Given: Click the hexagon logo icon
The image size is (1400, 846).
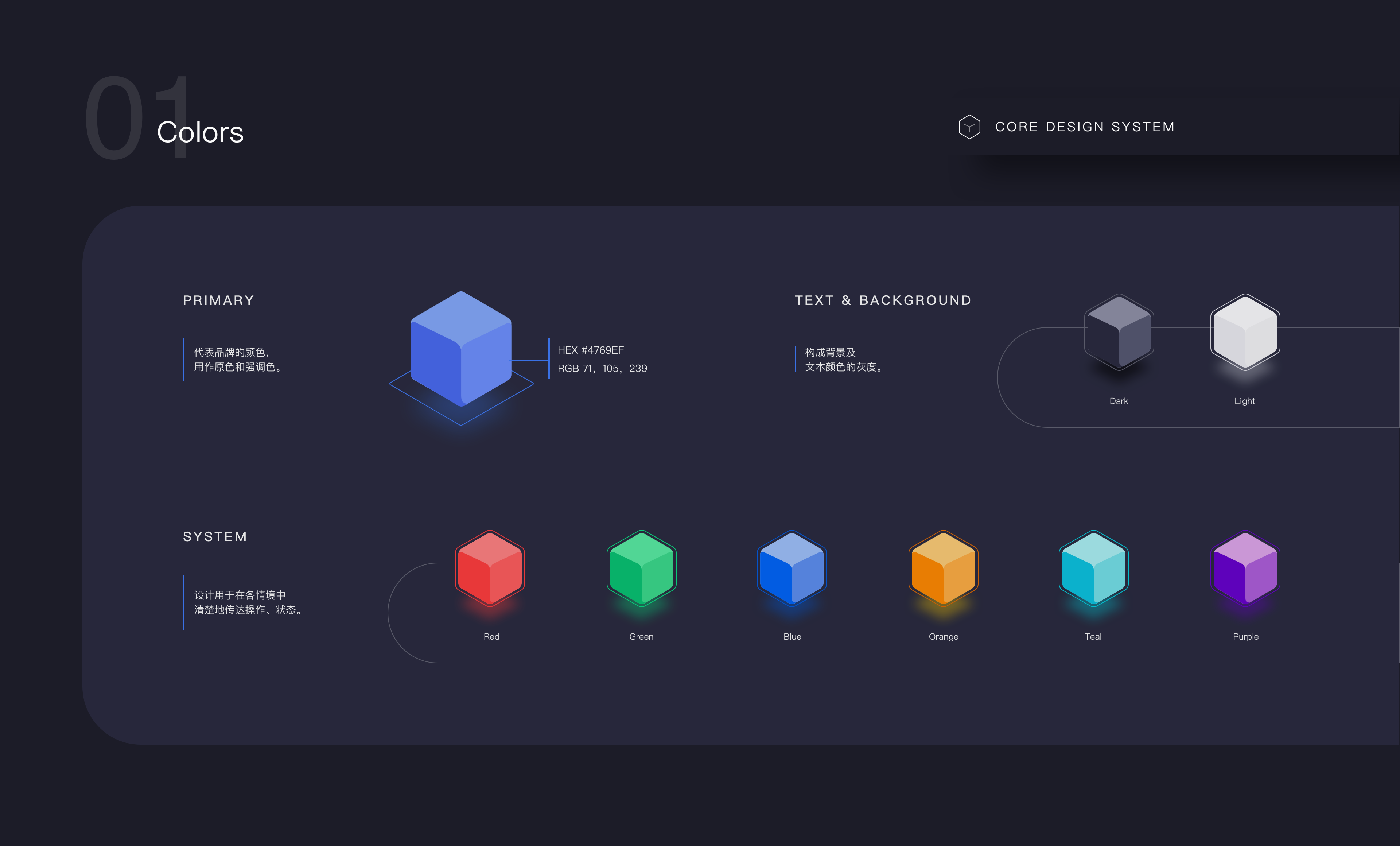Looking at the screenshot, I should pos(969,127).
